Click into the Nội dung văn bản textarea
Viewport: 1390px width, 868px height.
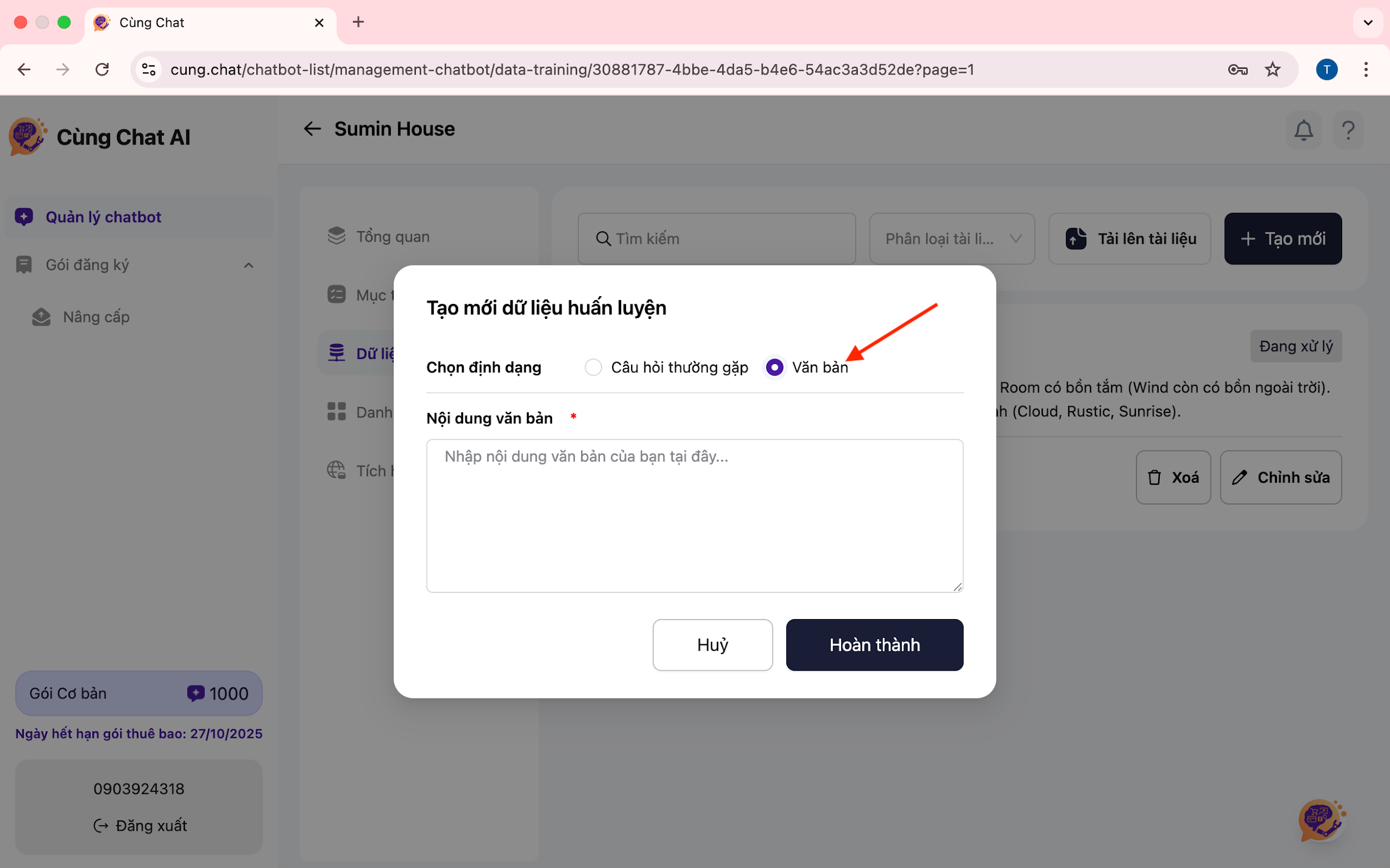click(x=694, y=516)
